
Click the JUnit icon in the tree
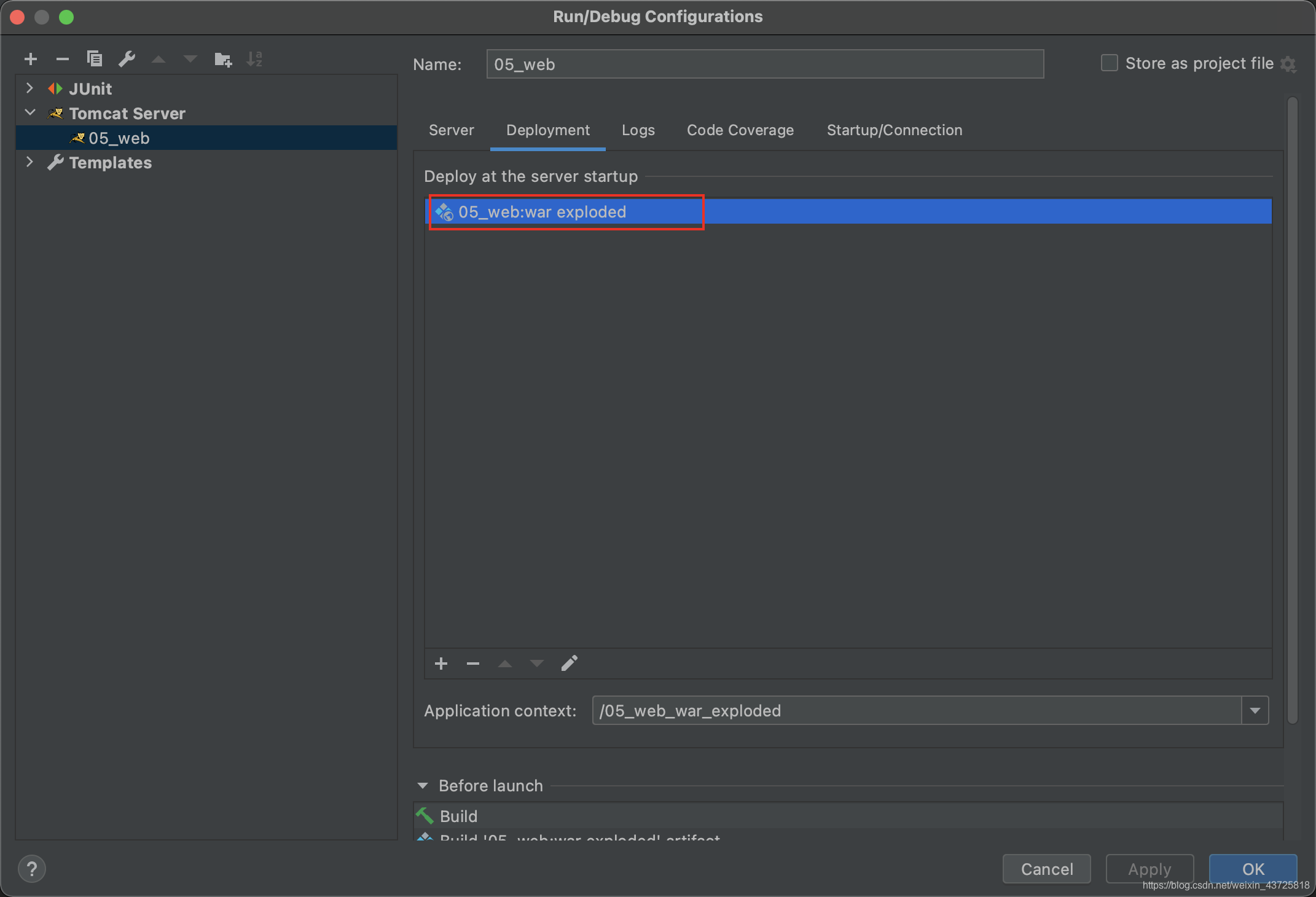[55, 89]
